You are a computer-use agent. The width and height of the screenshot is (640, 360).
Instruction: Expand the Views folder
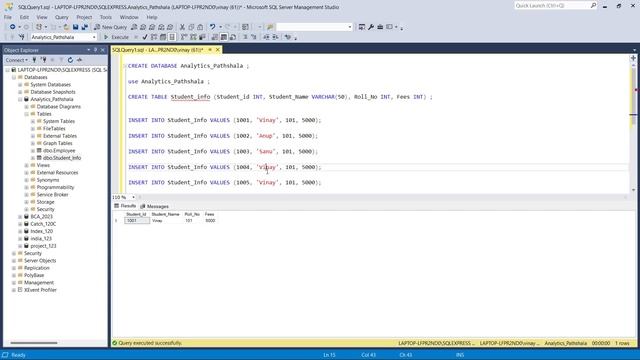pyautogui.click(x=27, y=165)
